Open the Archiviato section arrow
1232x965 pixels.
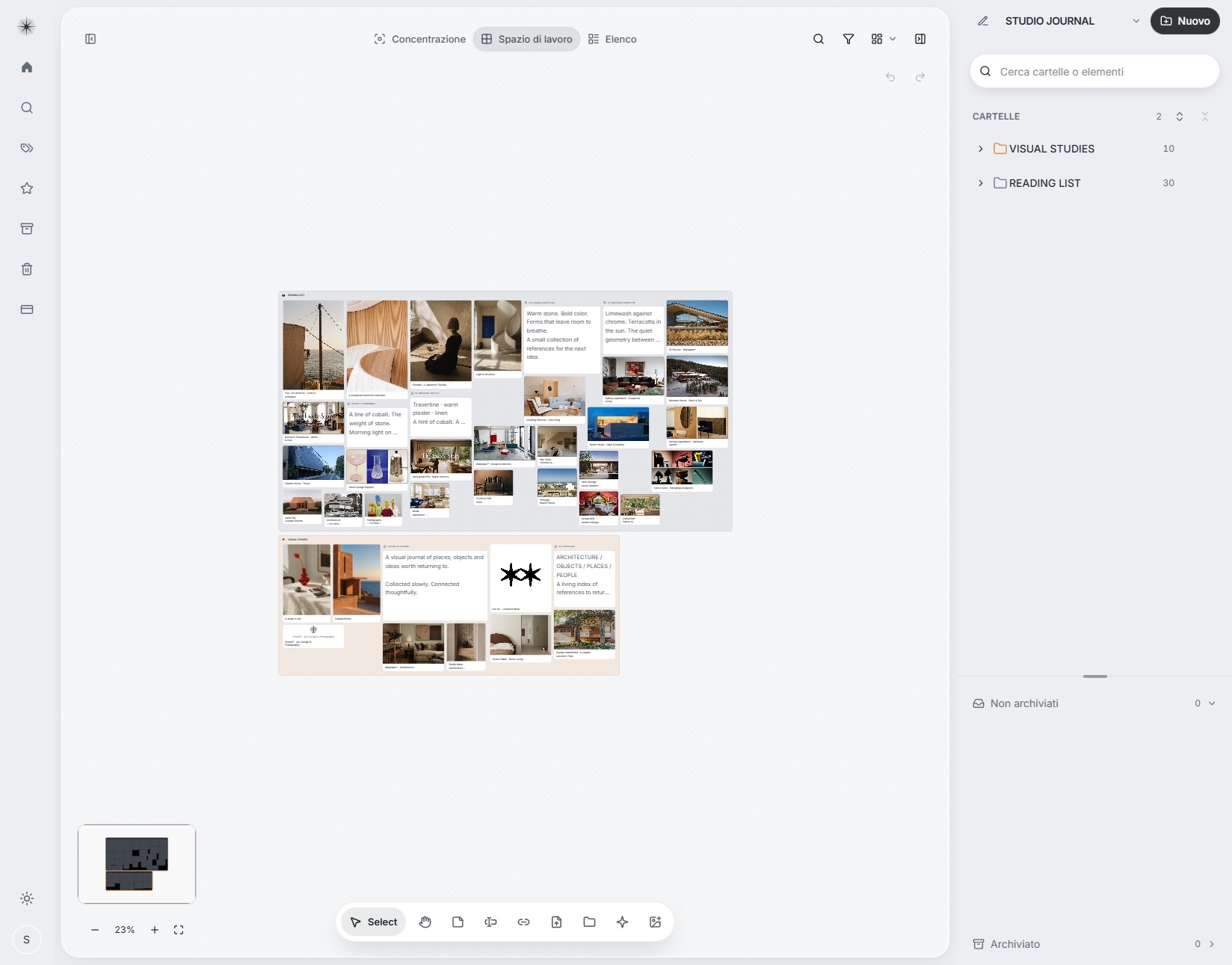(1212, 944)
